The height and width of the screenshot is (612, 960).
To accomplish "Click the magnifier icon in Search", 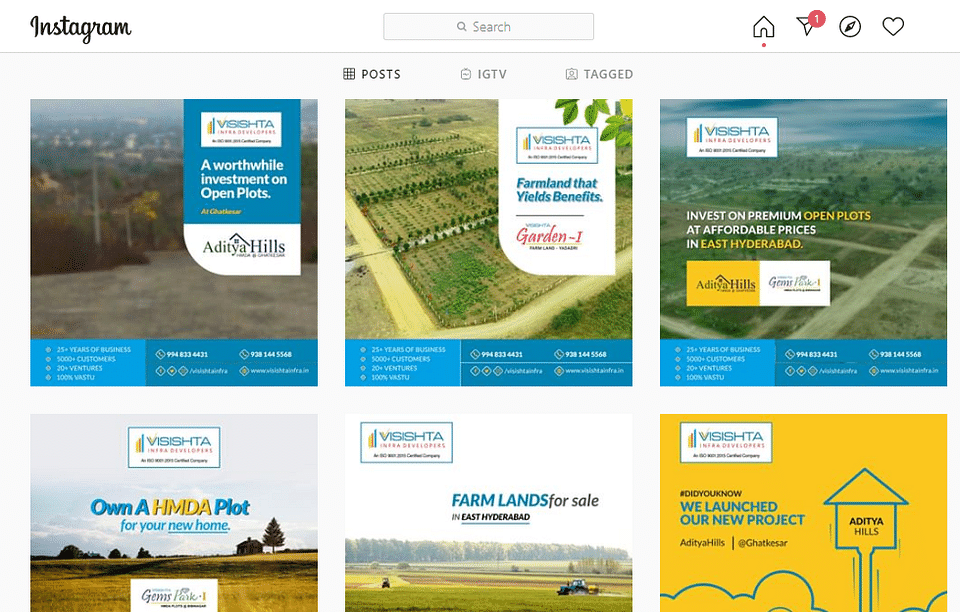I will coord(461,26).
